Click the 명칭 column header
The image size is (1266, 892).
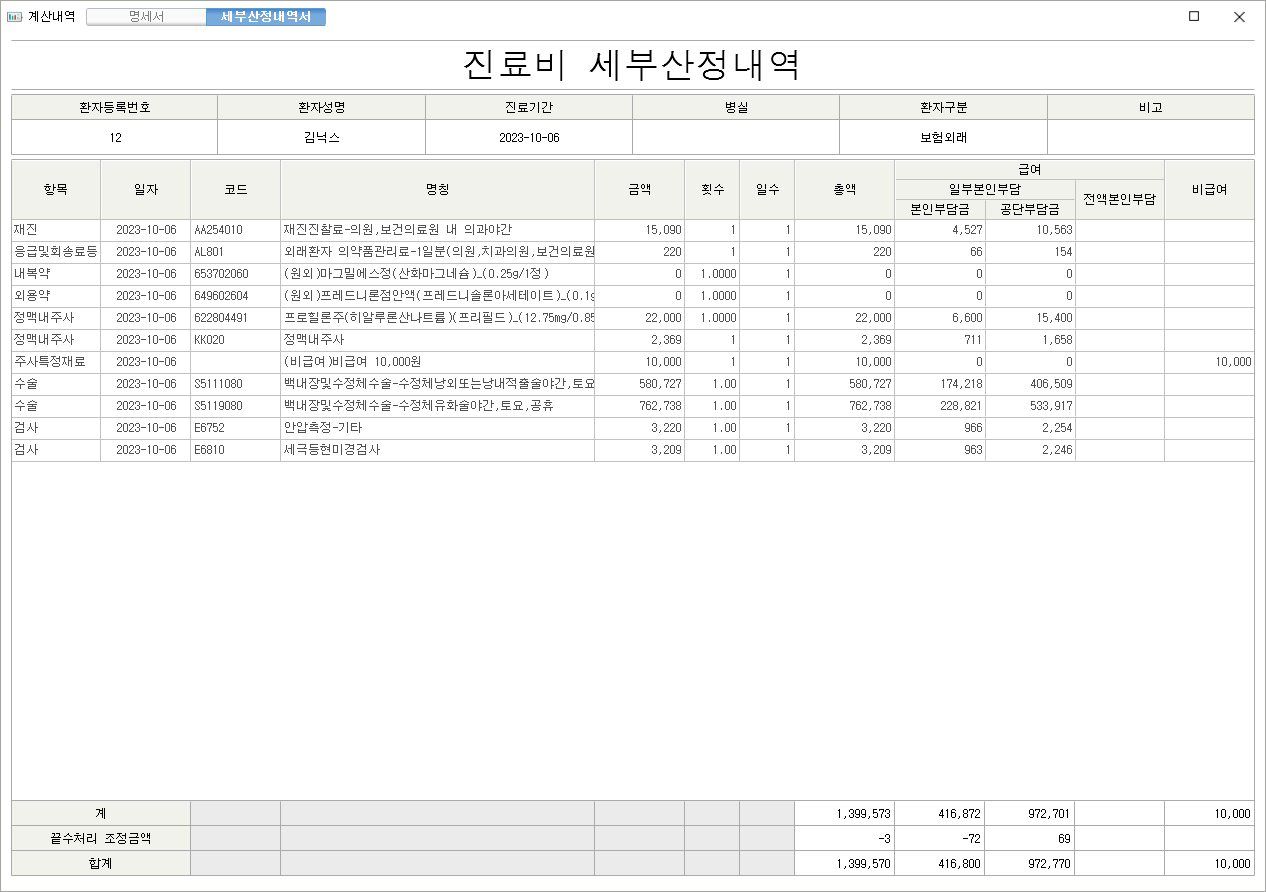click(x=437, y=189)
